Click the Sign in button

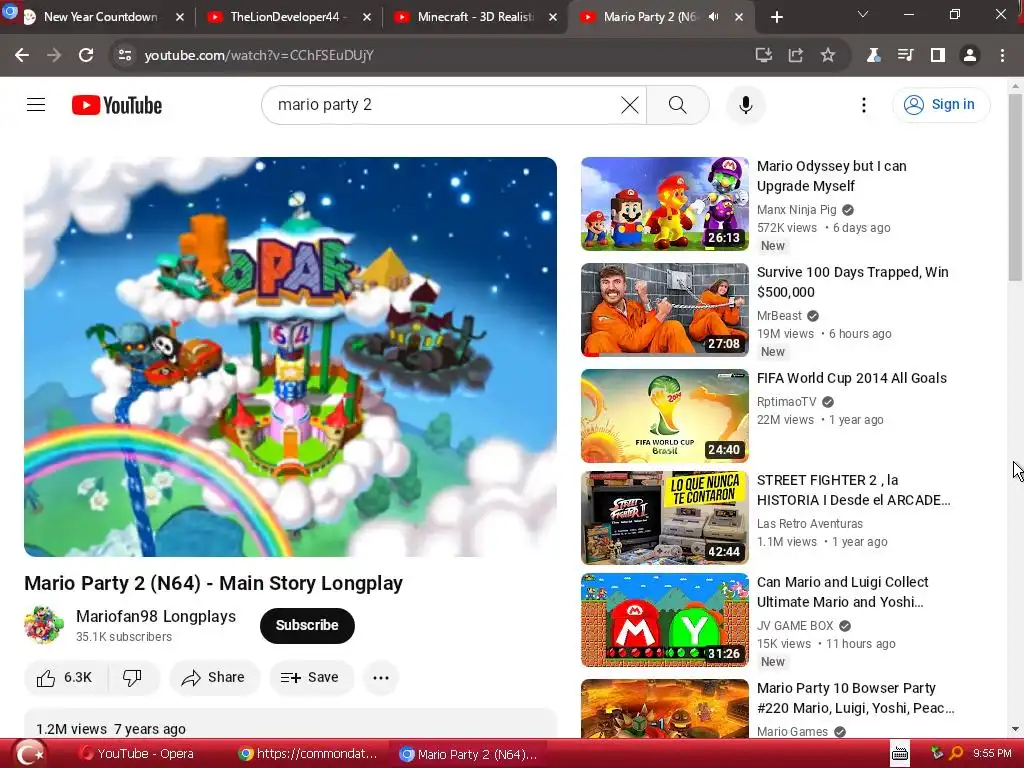click(940, 104)
